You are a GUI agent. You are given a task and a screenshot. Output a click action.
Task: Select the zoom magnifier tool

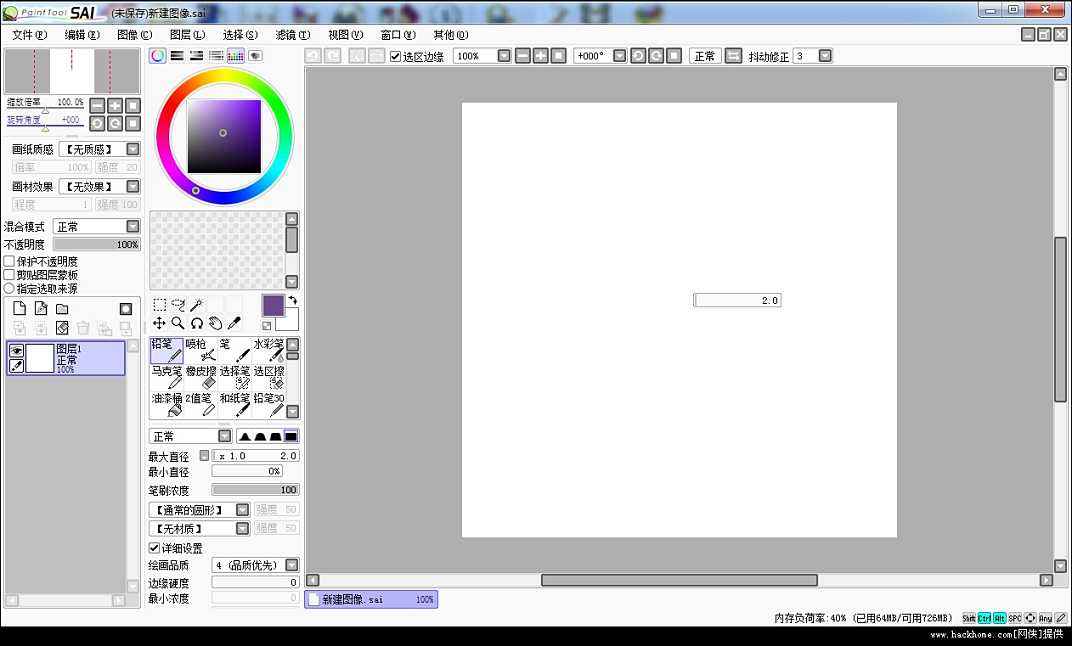178,324
